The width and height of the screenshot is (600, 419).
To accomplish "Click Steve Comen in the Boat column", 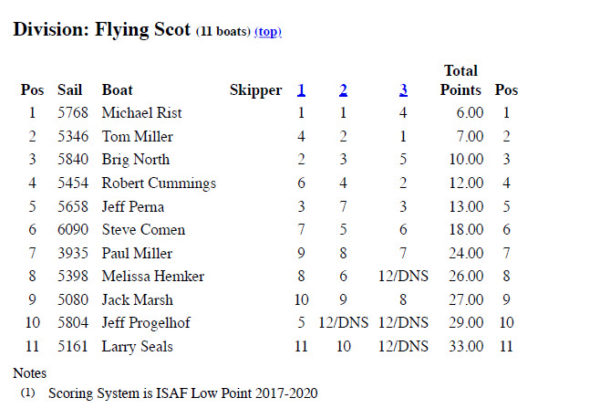I will pos(143,230).
